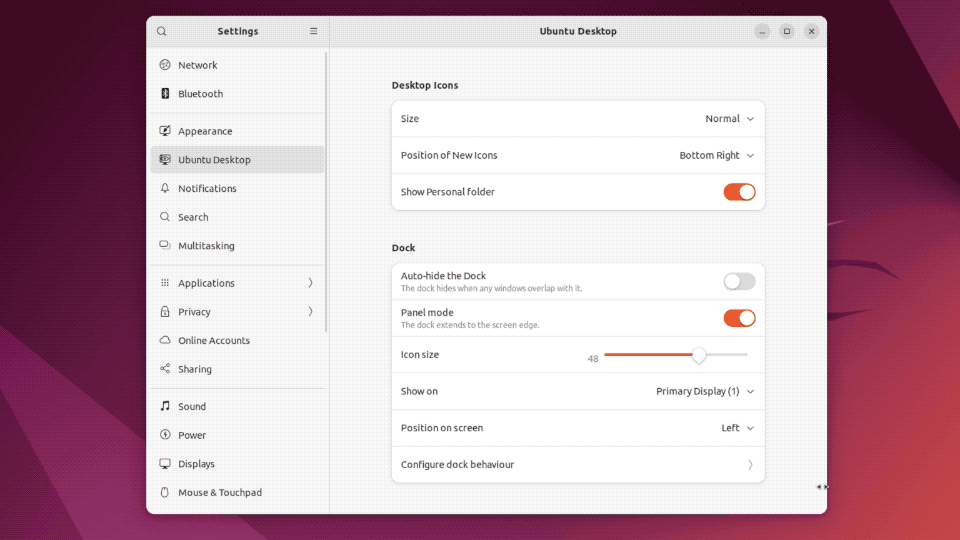Click the search magnifier icon in Settings header
960x540 pixels.
(x=162, y=31)
